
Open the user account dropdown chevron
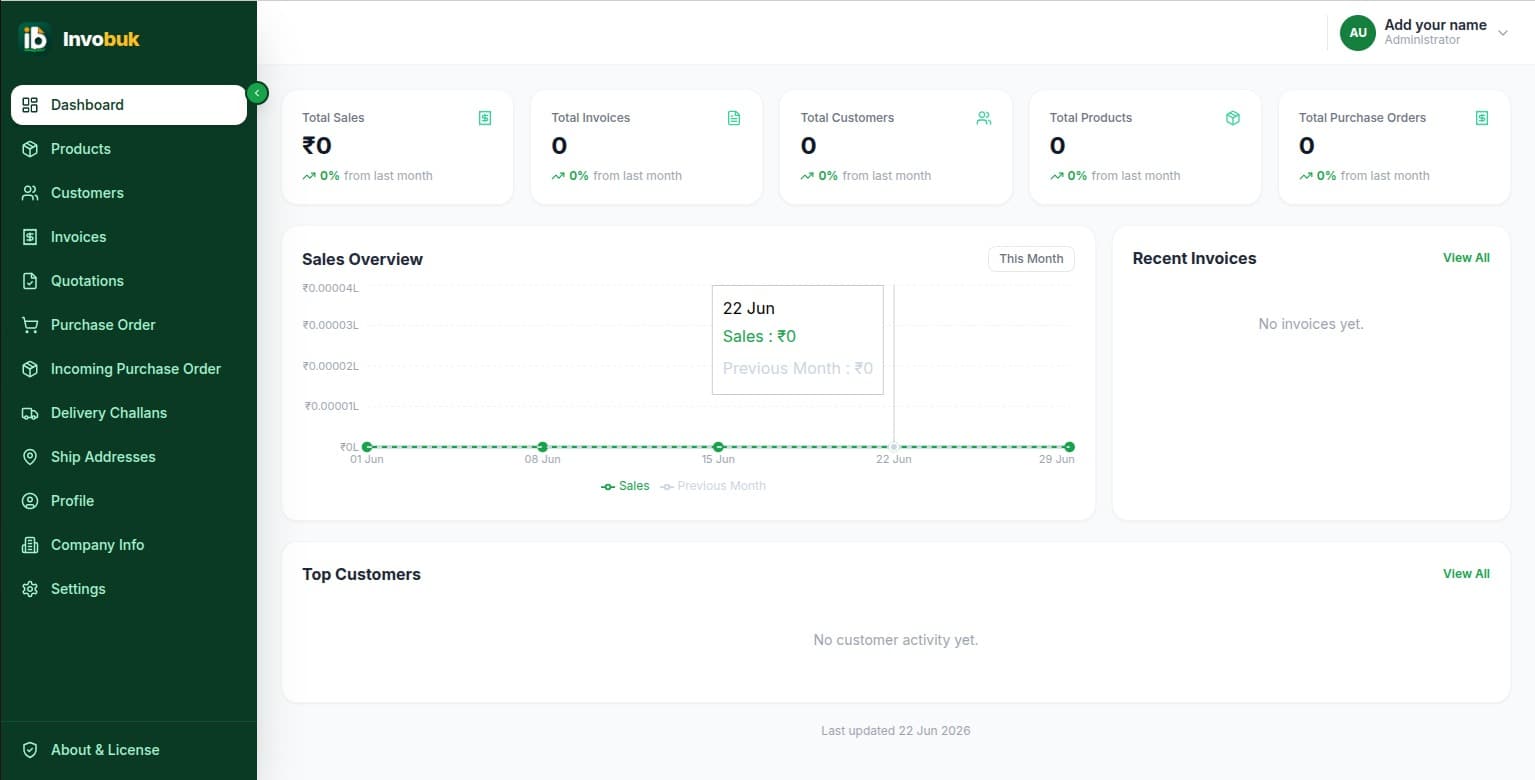point(1503,33)
